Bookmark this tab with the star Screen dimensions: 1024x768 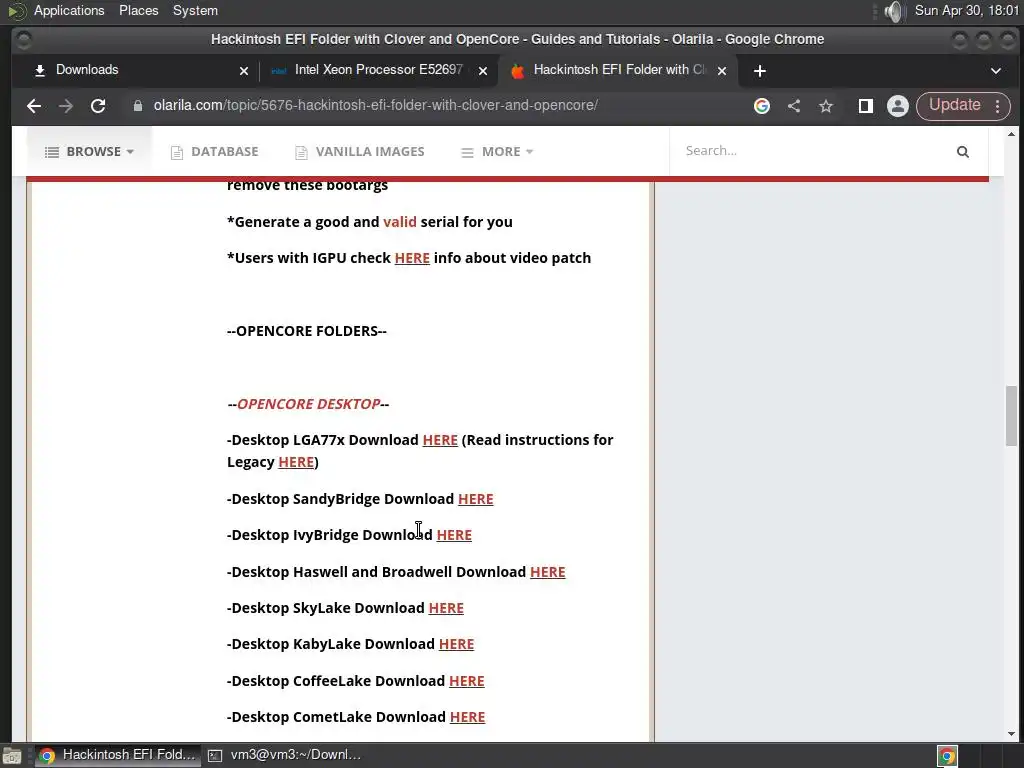[x=826, y=106]
